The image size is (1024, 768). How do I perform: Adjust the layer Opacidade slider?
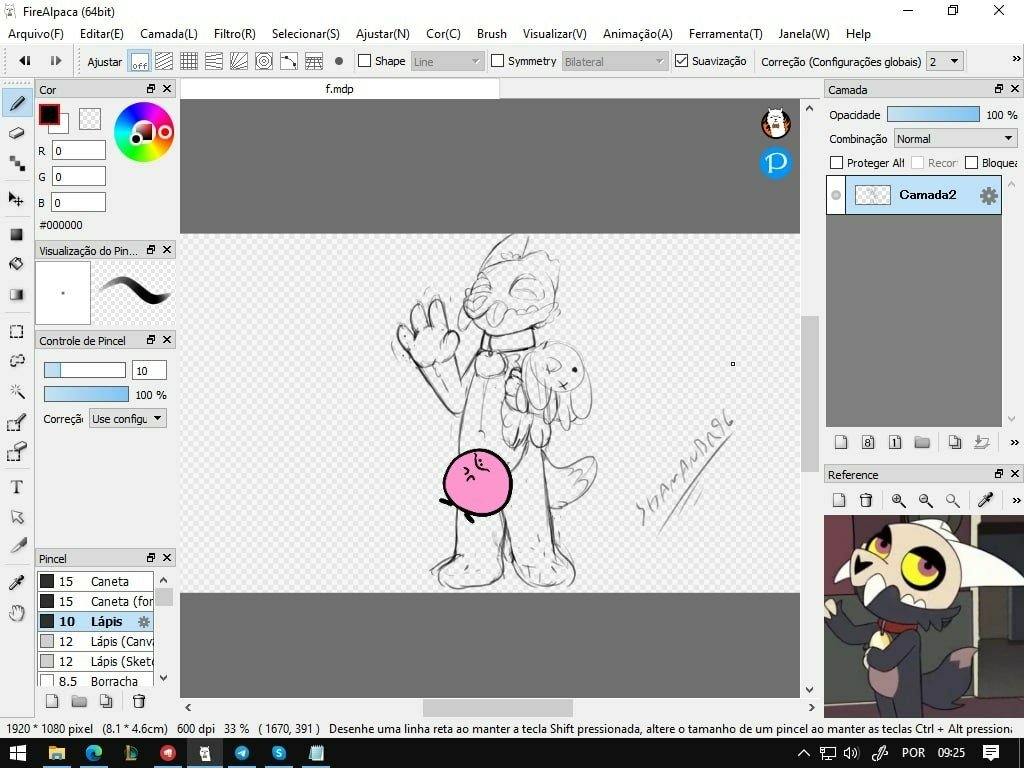933,114
